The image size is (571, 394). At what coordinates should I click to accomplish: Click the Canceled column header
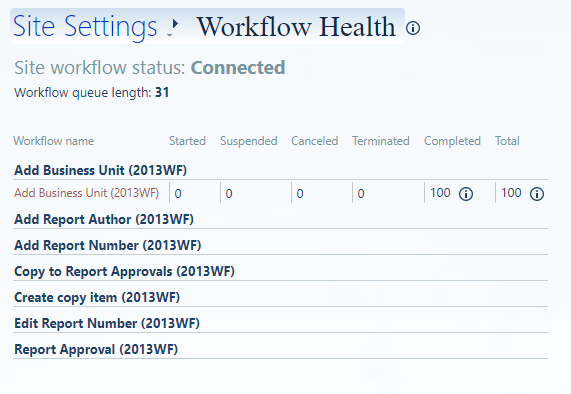pyautogui.click(x=315, y=141)
